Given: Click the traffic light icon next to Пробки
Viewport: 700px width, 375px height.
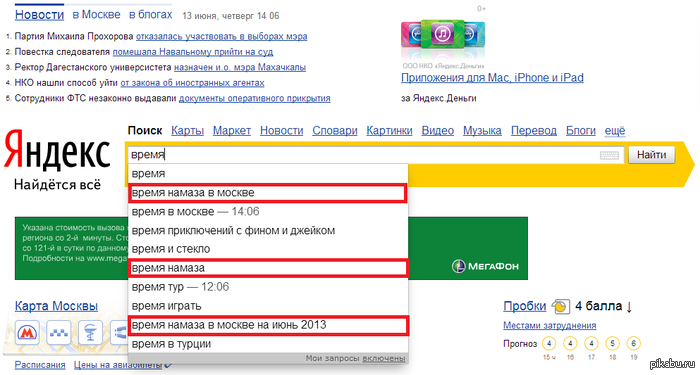Looking at the screenshot, I should coord(560,306).
